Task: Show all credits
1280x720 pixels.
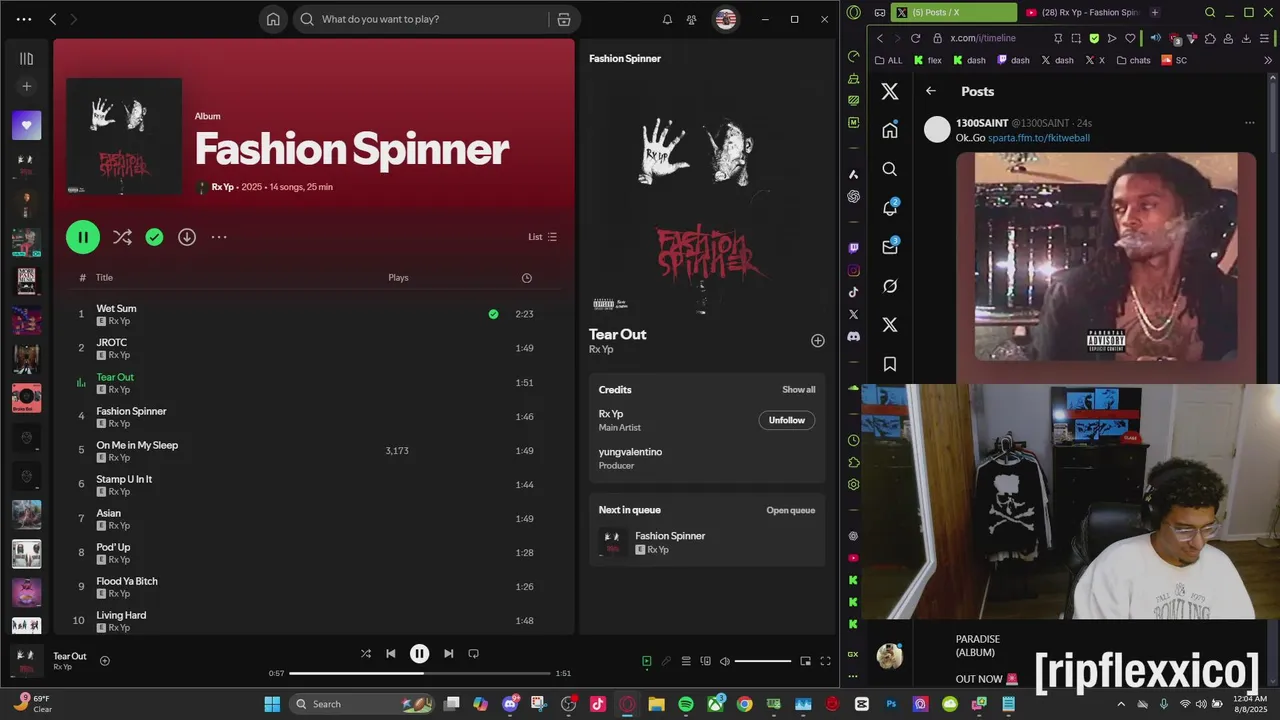Action: coord(798,390)
